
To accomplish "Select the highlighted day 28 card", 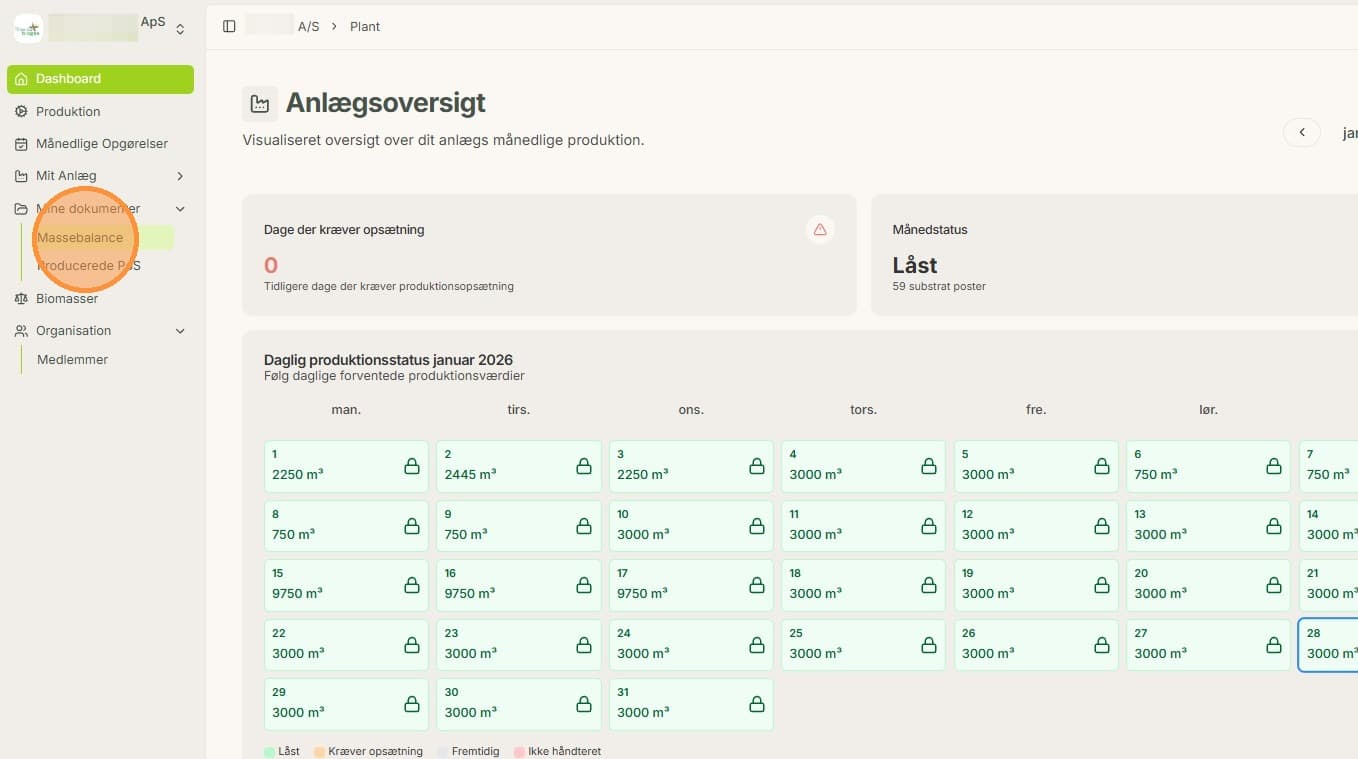I will (1328, 645).
